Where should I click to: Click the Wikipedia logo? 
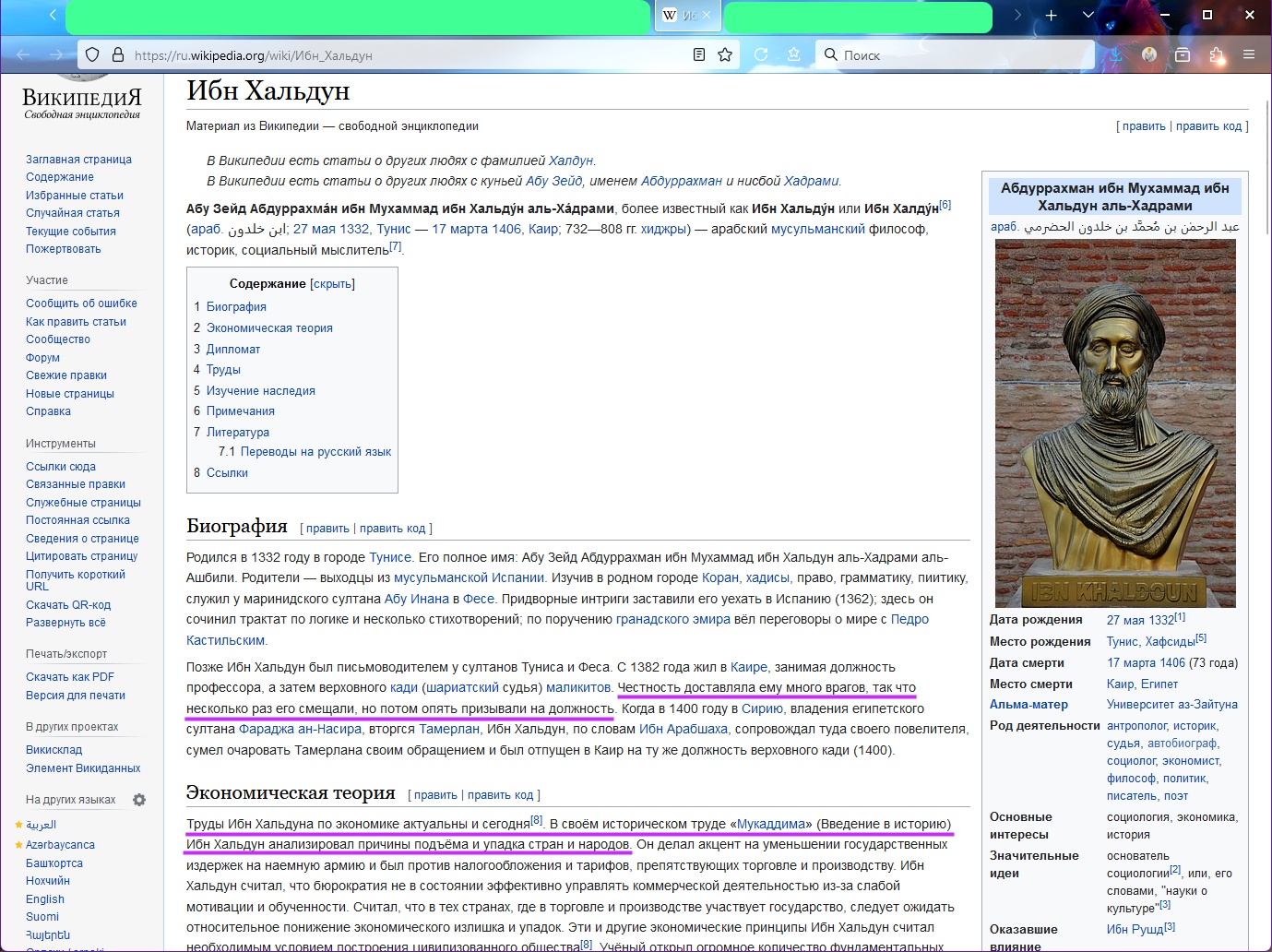[82, 98]
